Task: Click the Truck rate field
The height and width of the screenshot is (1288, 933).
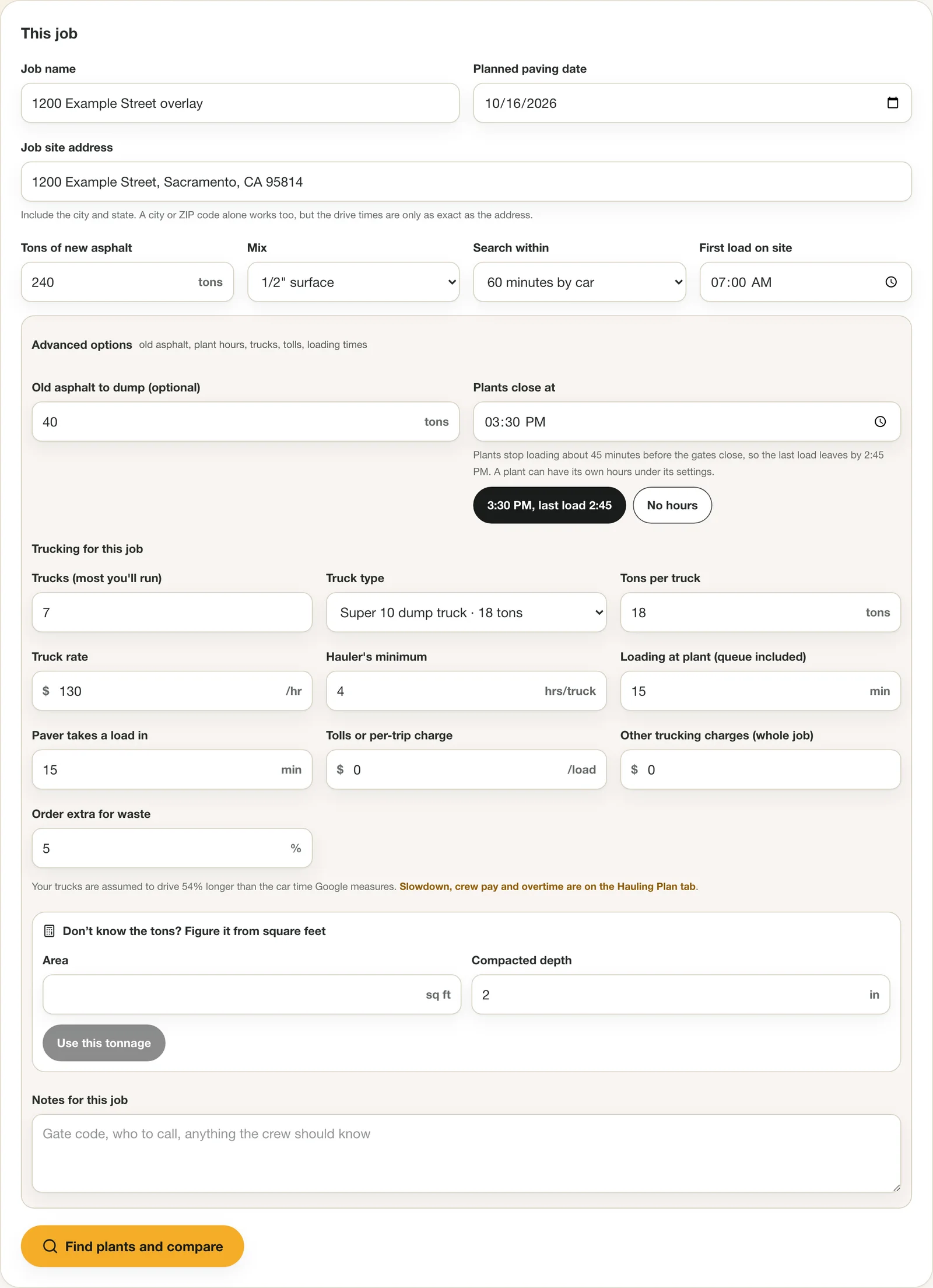Action: coord(172,691)
